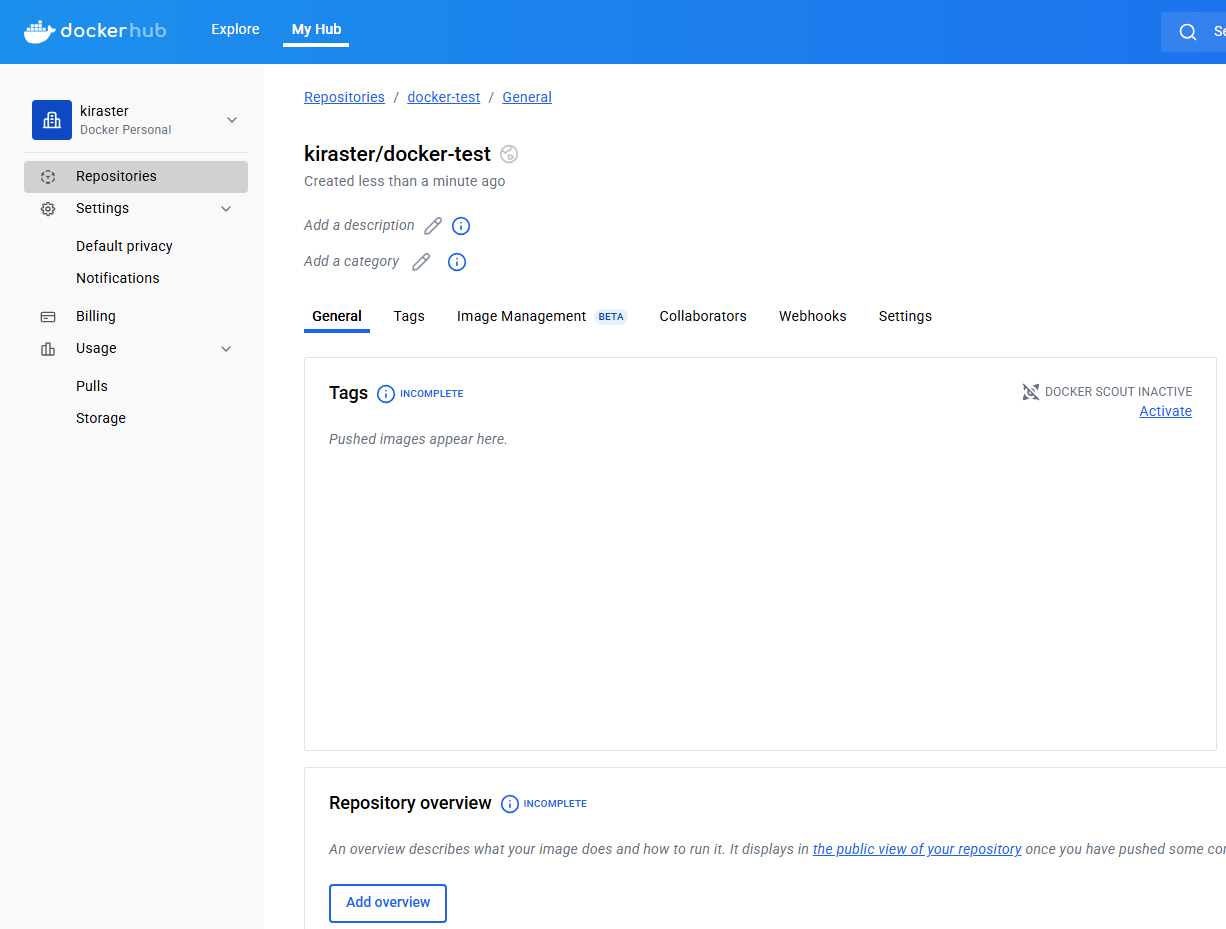Click the Repositories breadcrumb link
The height and width of the screenshot is (929, 1226).
[x=344, y=97]
